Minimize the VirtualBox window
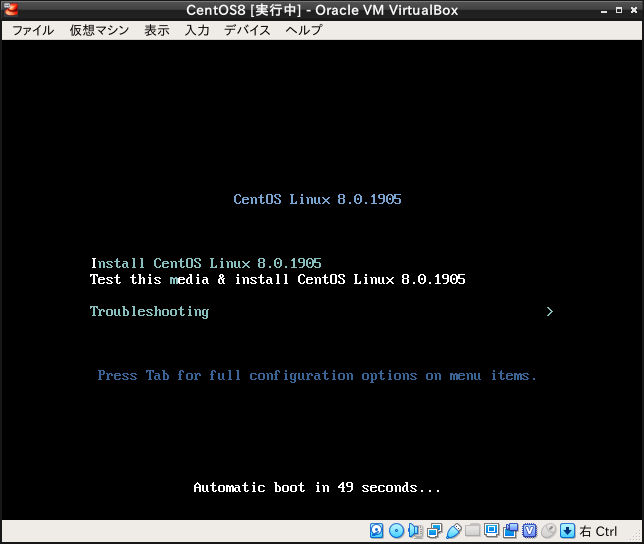The height and width of the screenshot is (544, 644). point(604,10)
